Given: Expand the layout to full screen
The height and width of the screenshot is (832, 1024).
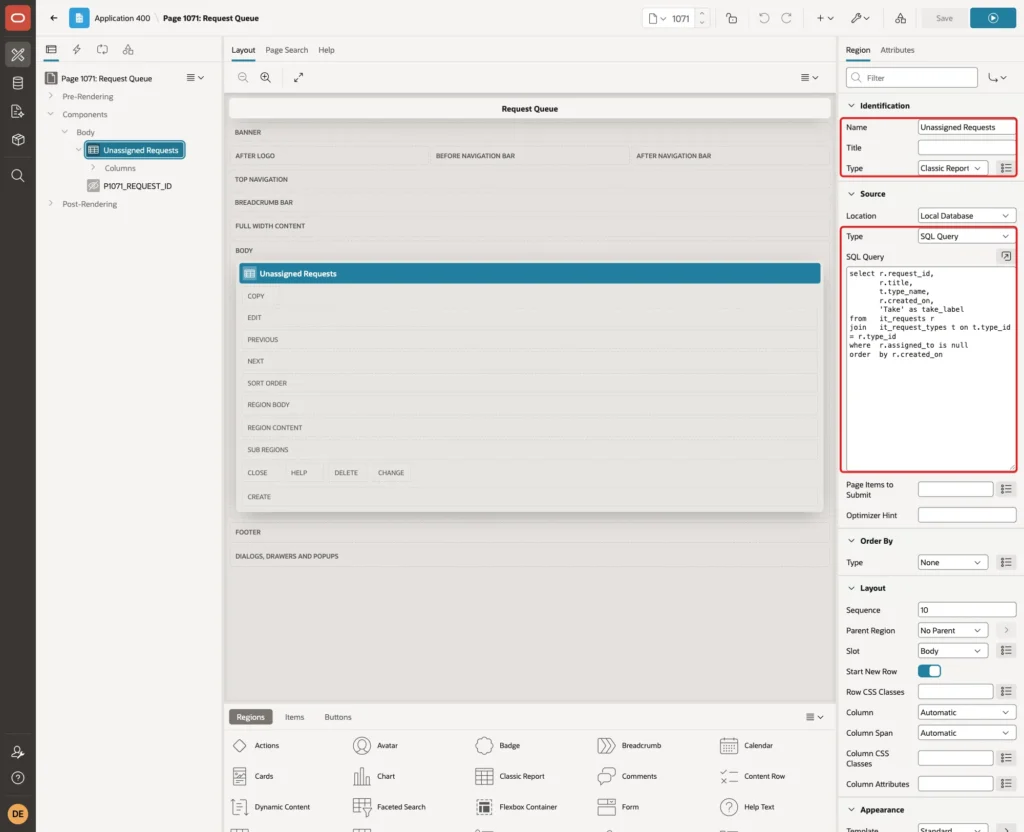Looking at the screenshot, I should tap(298, 77).
